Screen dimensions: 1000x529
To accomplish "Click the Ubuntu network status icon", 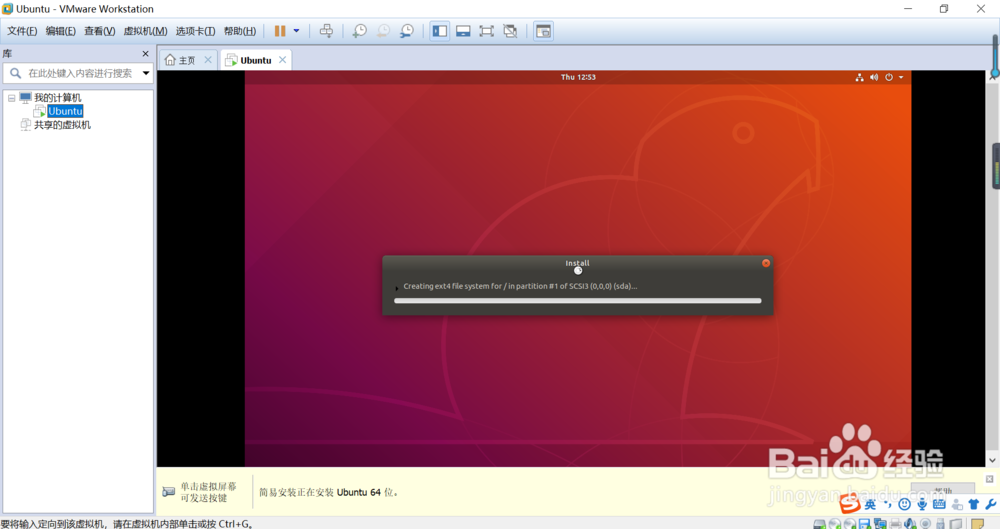I will pyautogui.click(x=859, y=77).
